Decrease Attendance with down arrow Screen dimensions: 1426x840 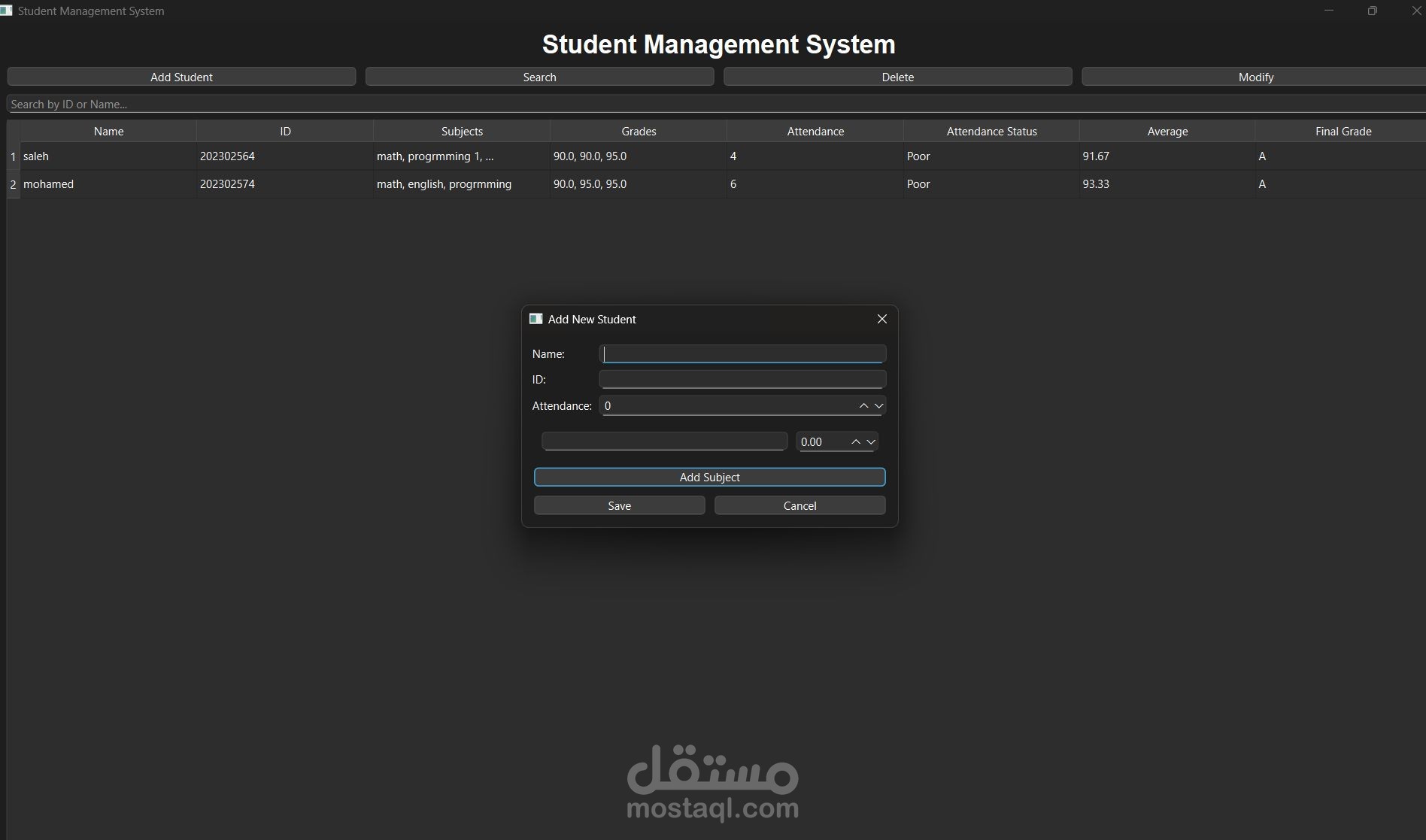click(x=878, y=405)
